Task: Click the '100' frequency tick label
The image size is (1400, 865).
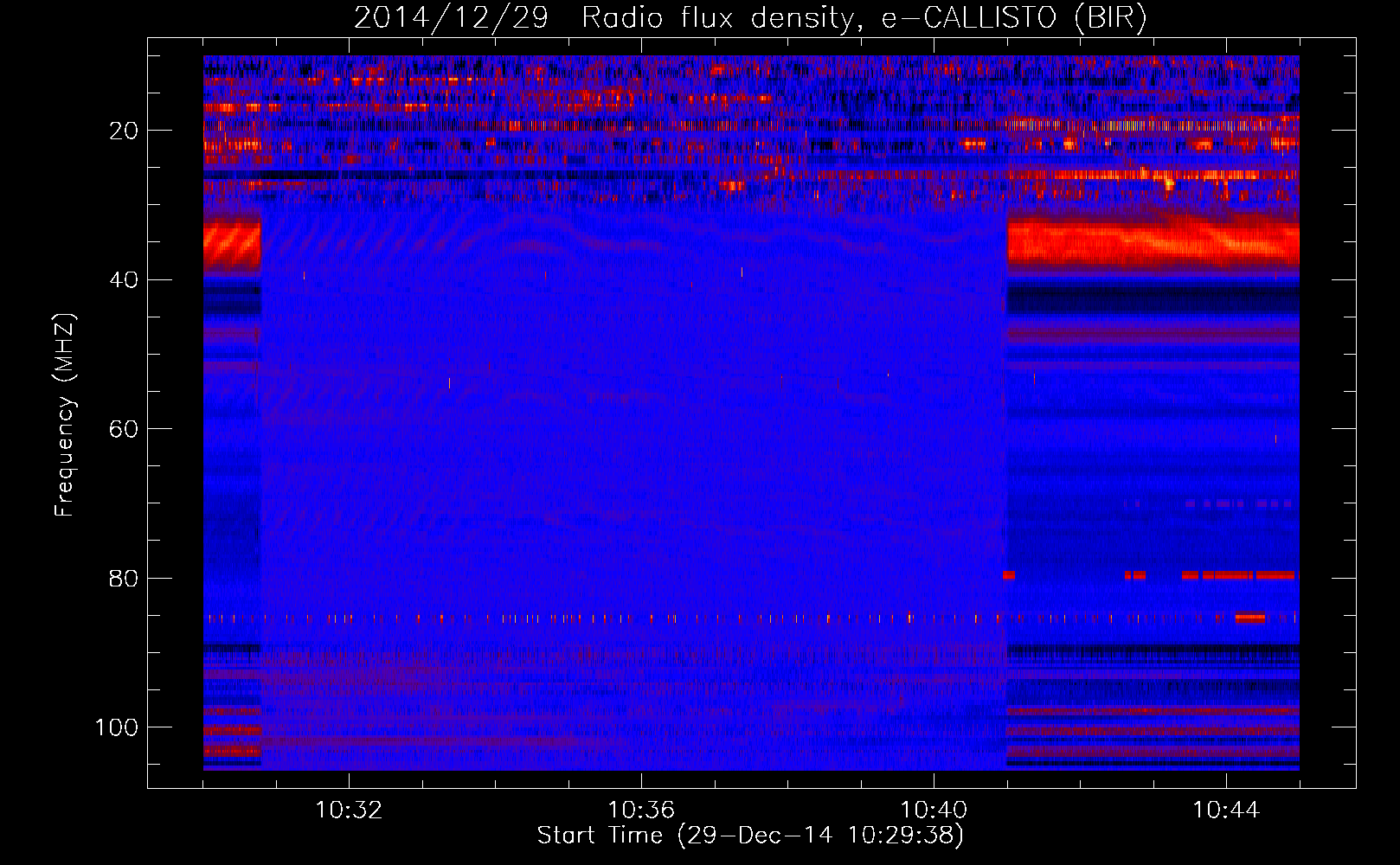Action: coord(117,727)
